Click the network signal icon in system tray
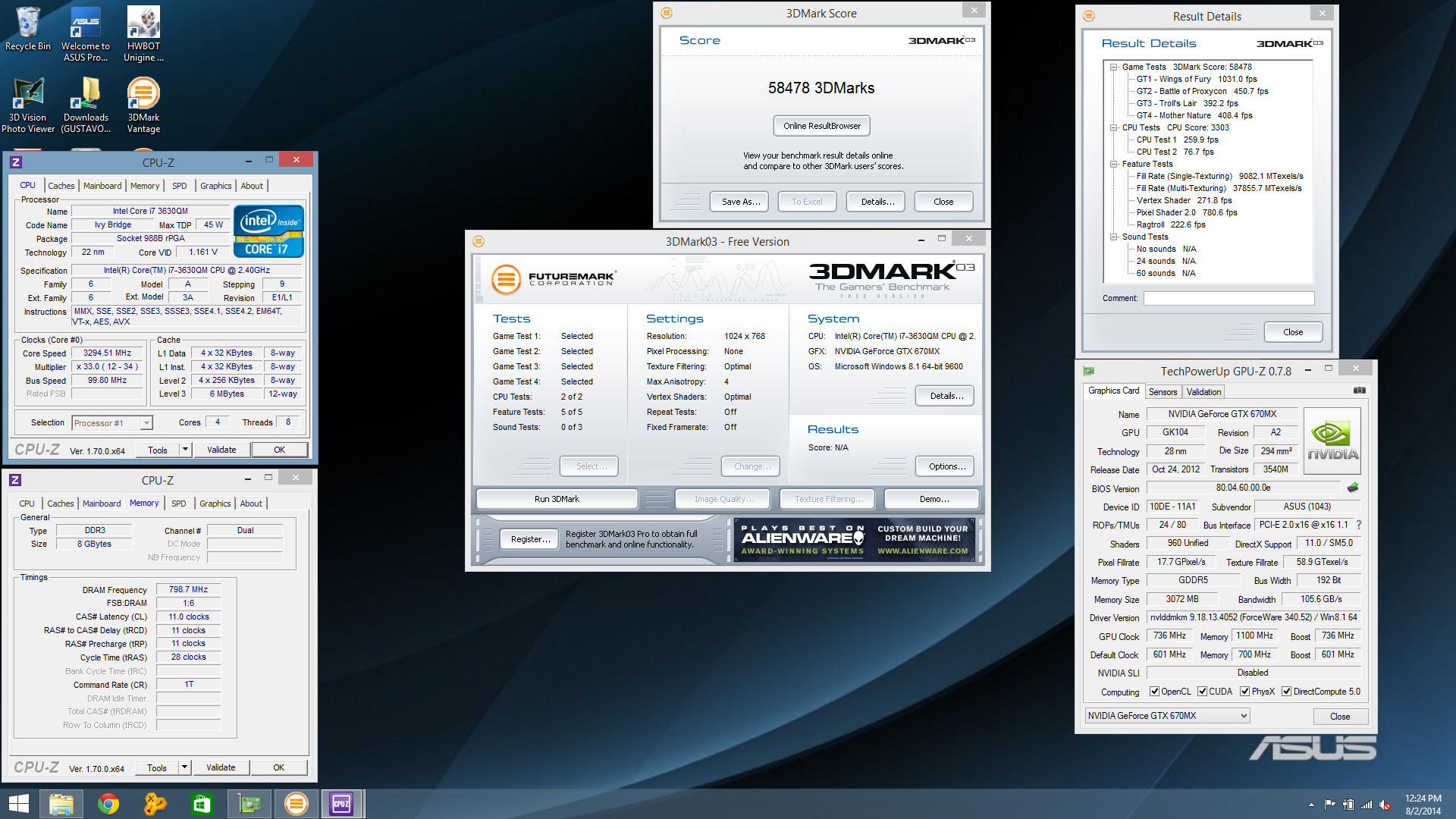Screen dimensions: 1456x819 pyautogui.click(x=1367, y=805)
